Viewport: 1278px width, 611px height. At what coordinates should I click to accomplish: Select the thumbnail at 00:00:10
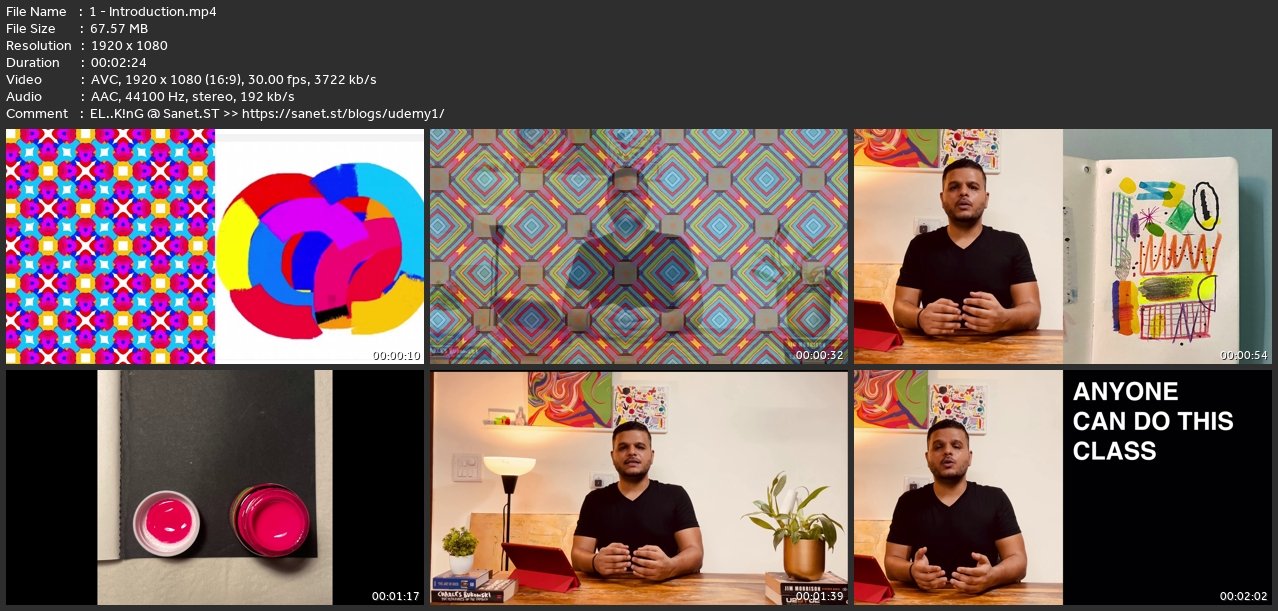click(215, 246)
